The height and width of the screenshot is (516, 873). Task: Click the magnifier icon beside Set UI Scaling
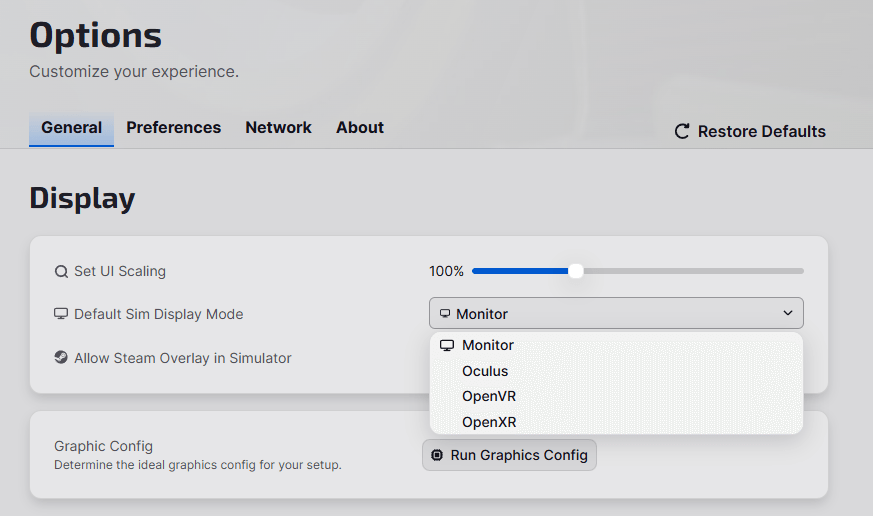(x=61, y=271)
